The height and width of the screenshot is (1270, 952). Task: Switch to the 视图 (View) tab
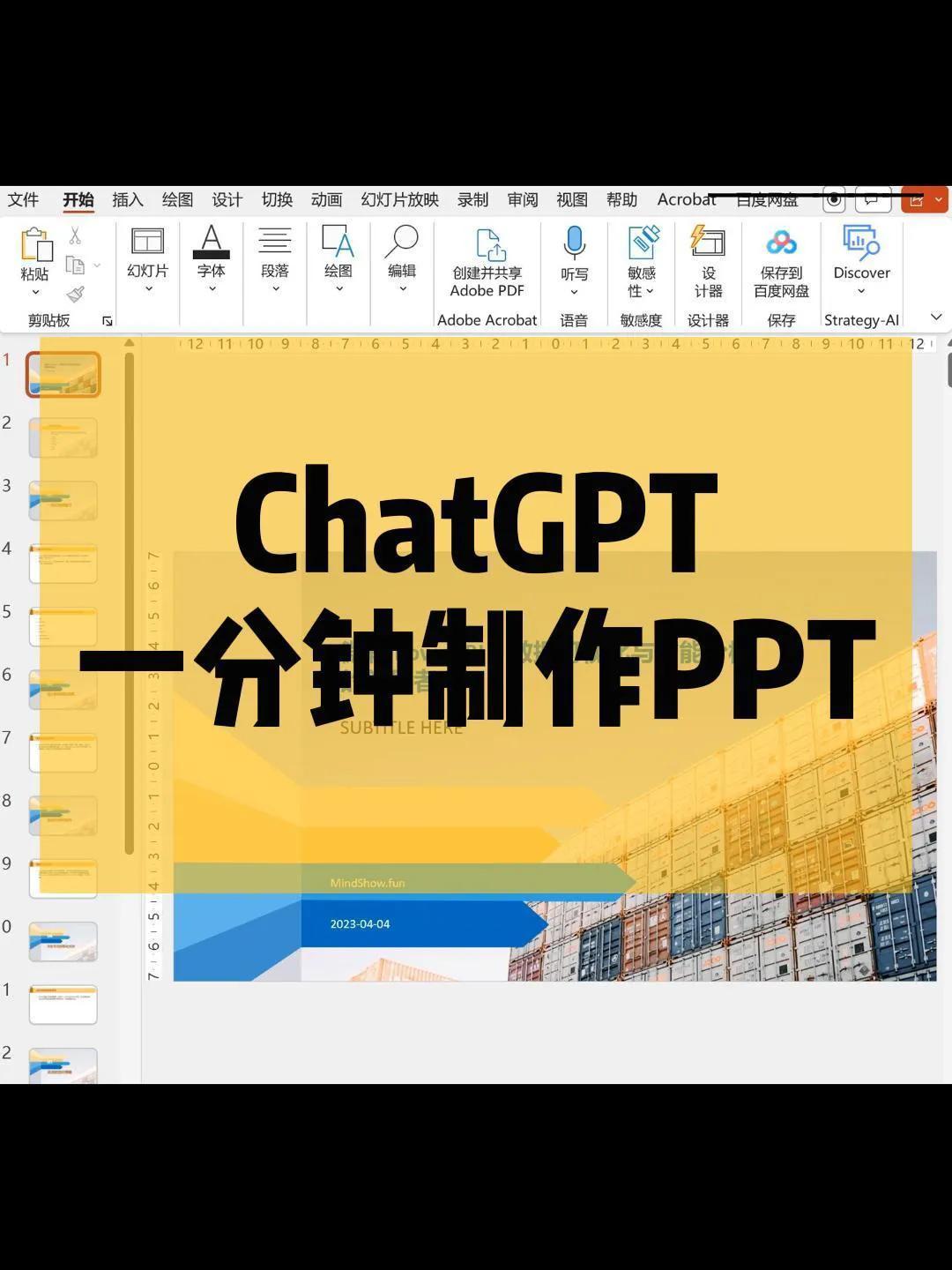pyautogui.click(x=572, y=200)
